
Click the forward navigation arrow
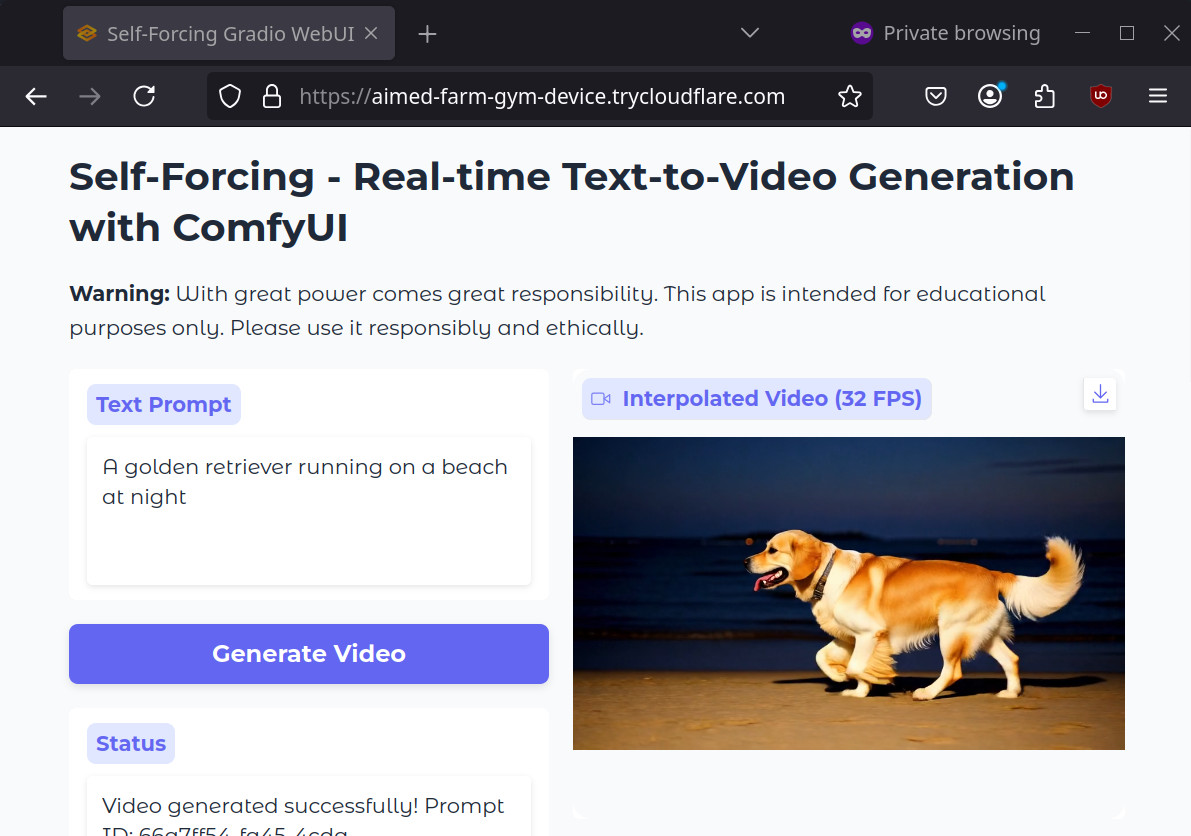(90, 96)
